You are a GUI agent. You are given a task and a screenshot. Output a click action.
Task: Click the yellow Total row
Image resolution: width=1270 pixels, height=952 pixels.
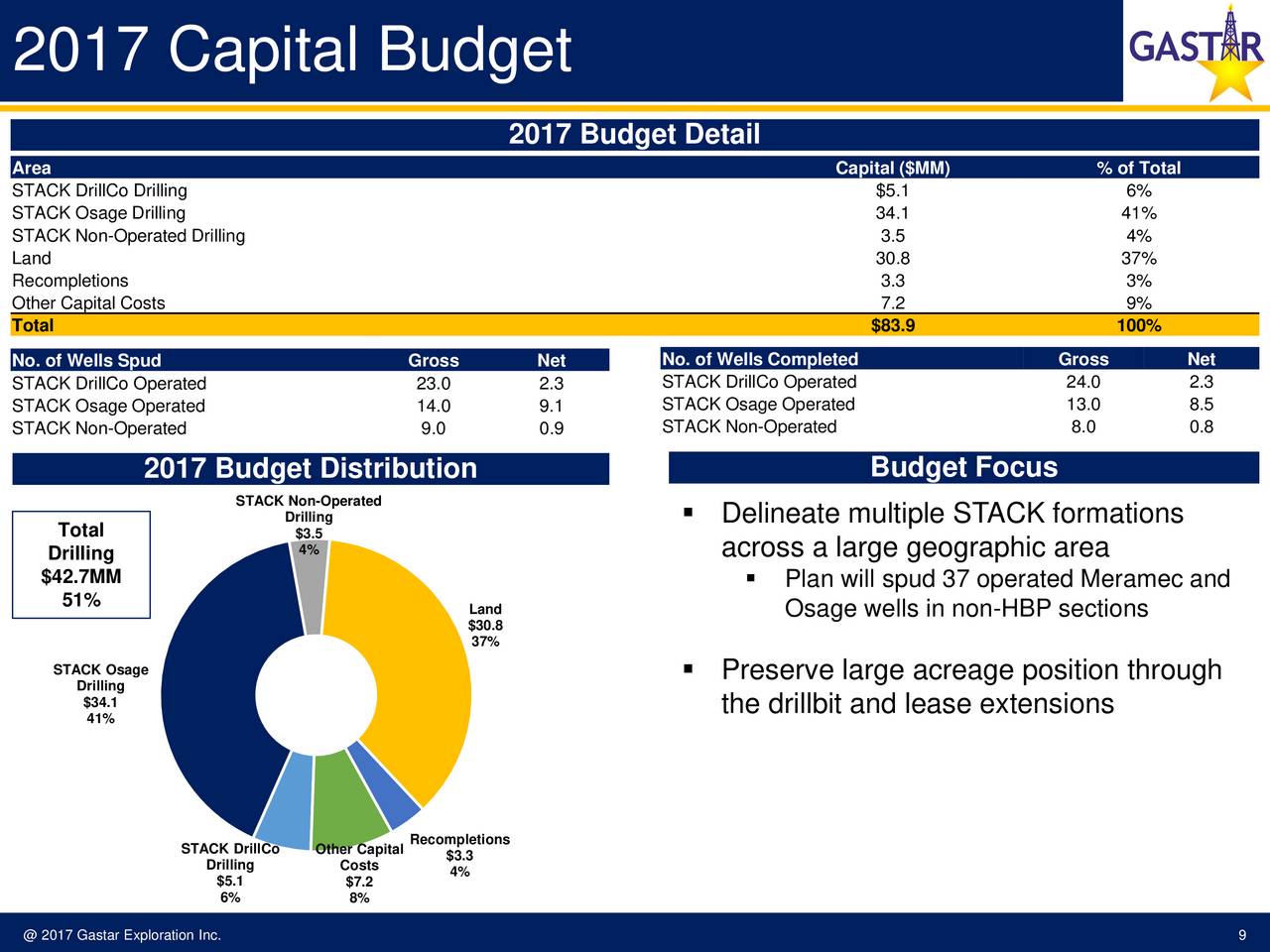point(635,325)
